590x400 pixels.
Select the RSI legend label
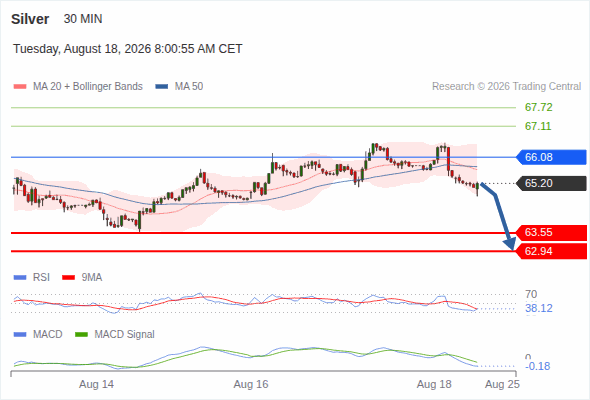point(41,278)
